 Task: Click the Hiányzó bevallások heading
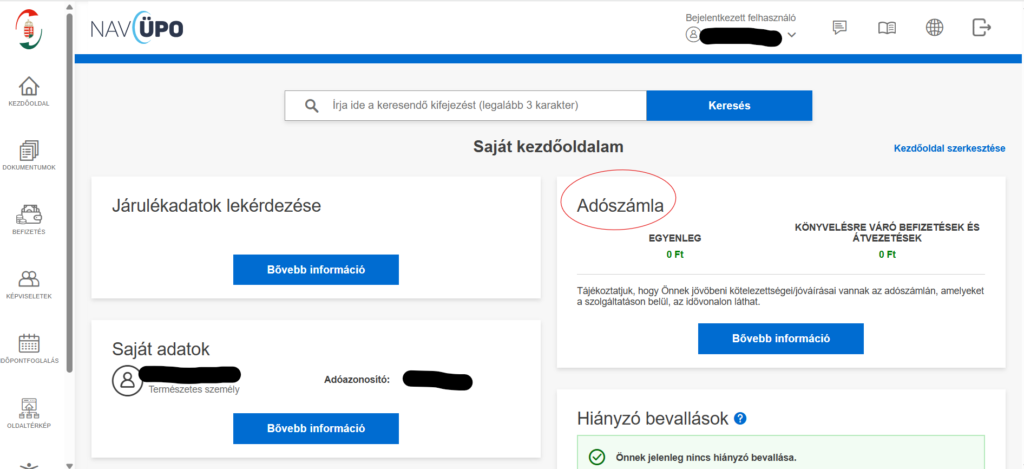[652, 418]
